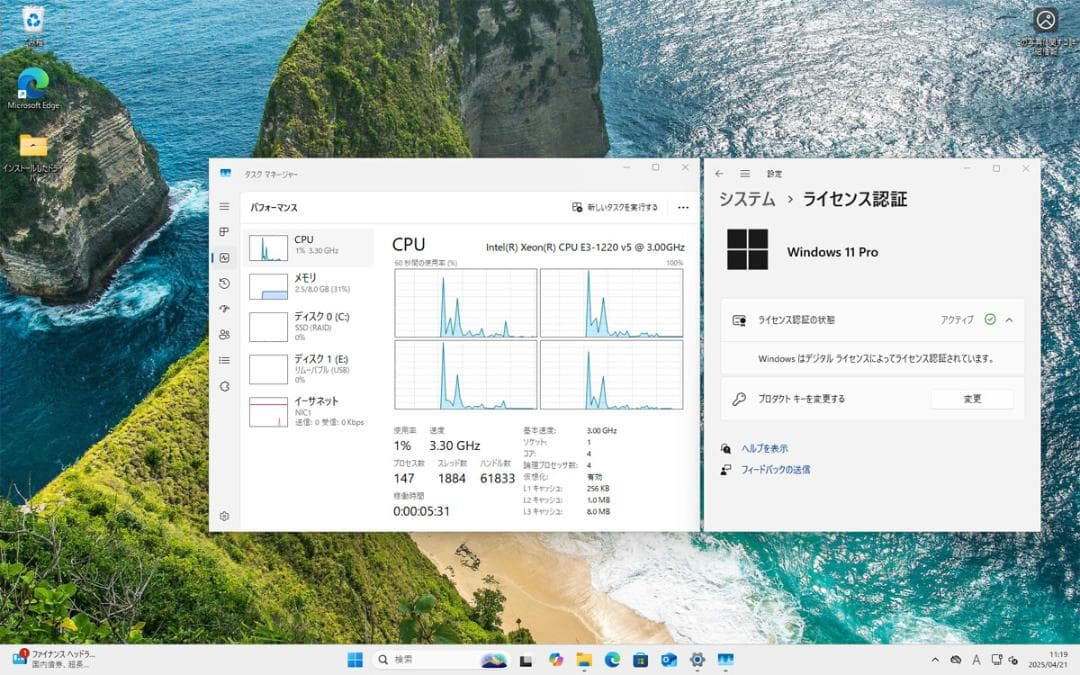Expand hidden system tray icons
This screenshot has width=1080, height=675.
936,660
